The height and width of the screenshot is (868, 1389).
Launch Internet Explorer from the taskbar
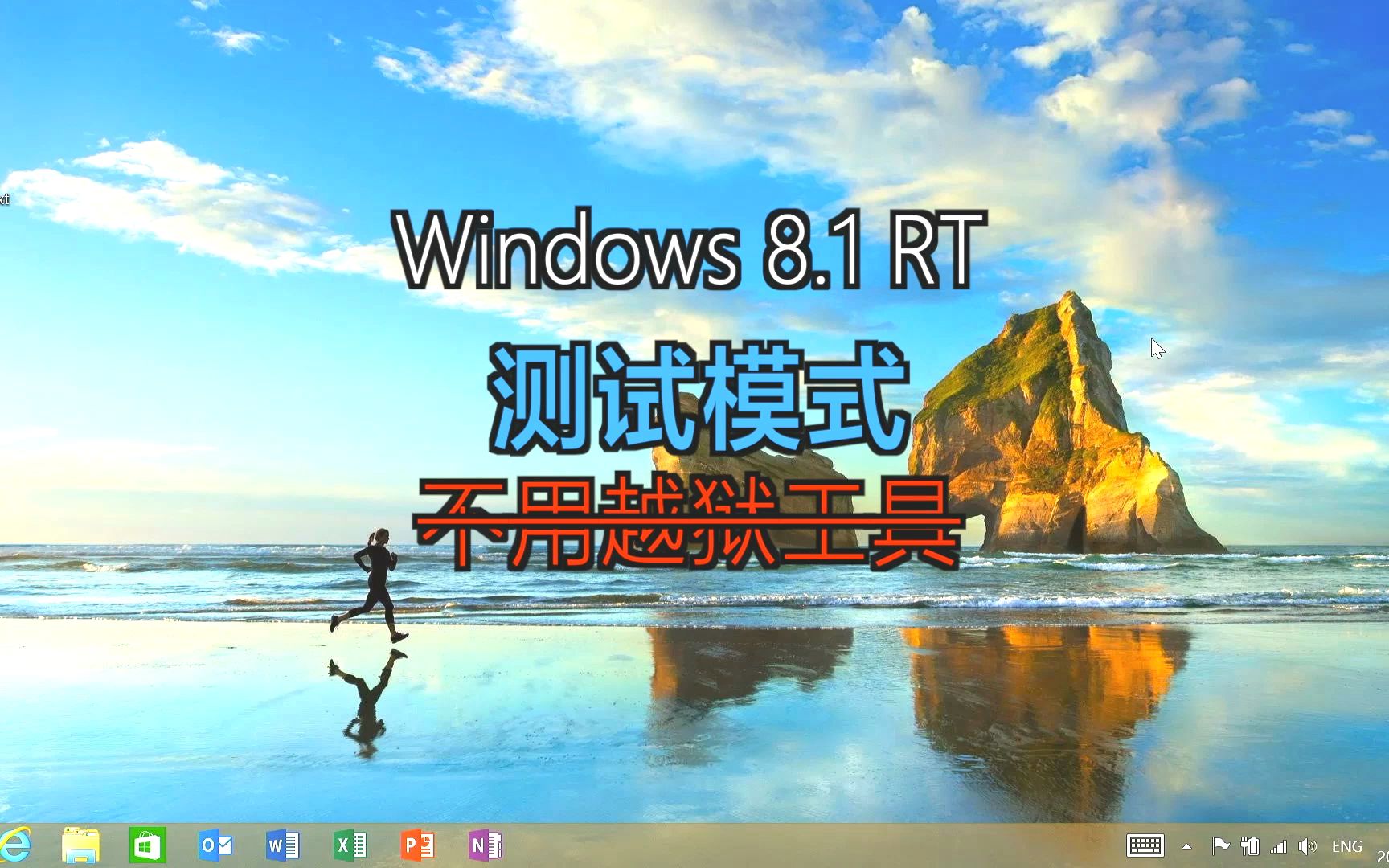coord(14,846)
